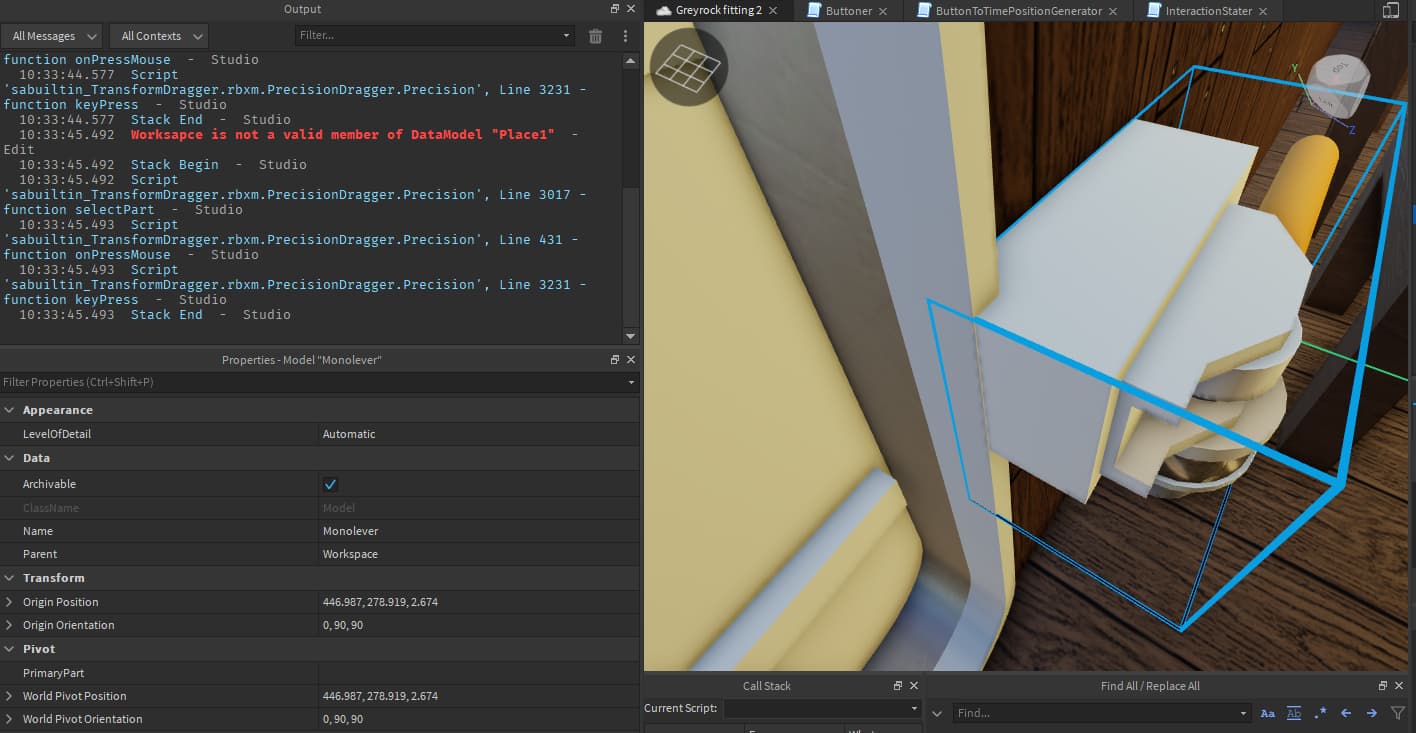Open the search filter funnel icon
The height and width of the screenshot is (733, 1416).
coord(1396,713)
